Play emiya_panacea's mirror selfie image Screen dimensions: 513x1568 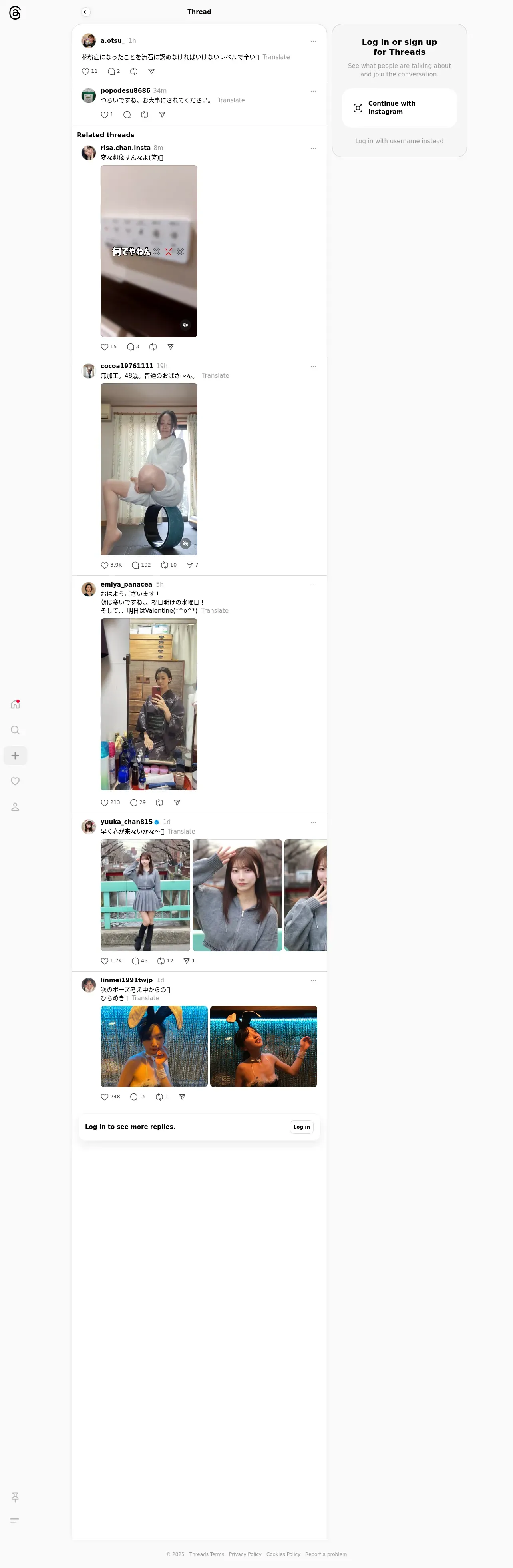[x=149, y=704]
